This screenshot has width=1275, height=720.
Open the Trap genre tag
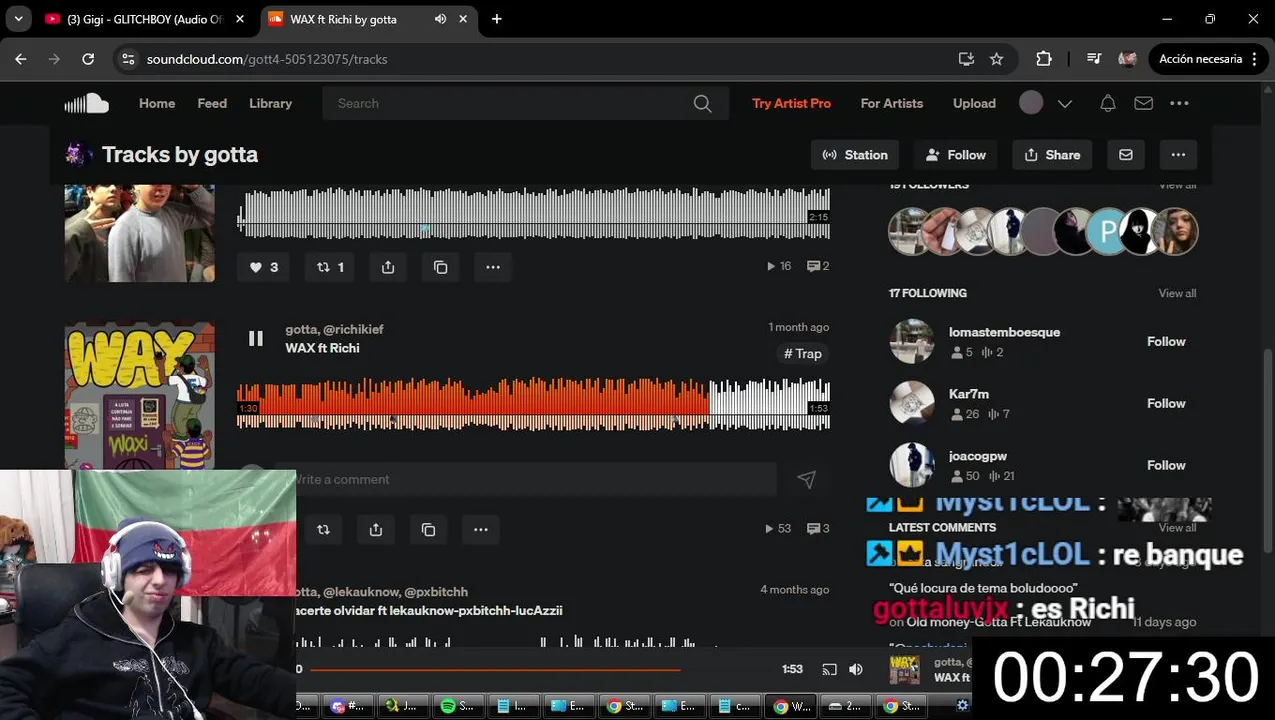point(803,354)
